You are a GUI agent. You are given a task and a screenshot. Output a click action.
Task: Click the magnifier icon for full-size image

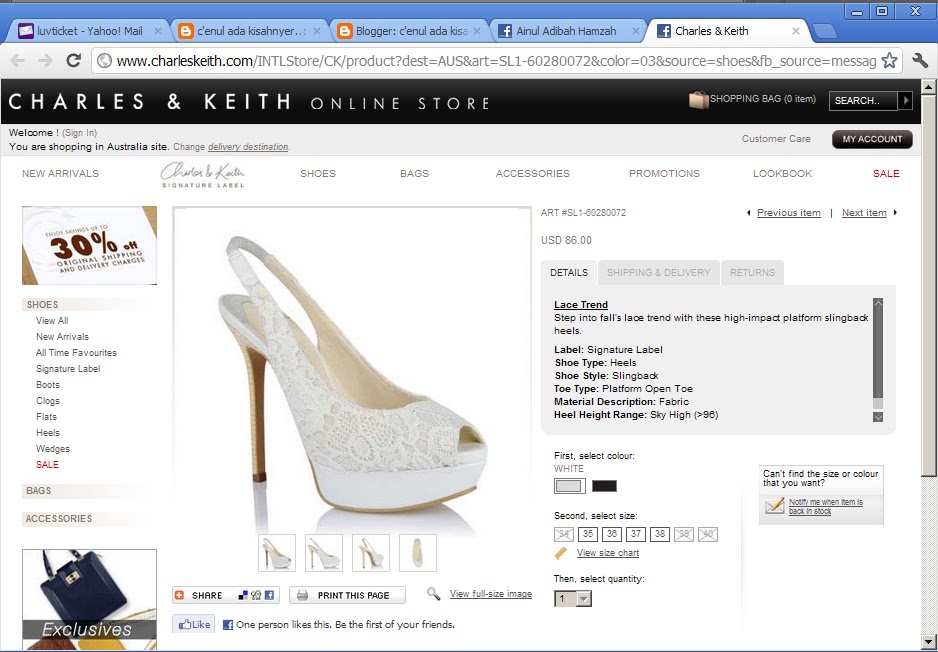(434, 593)
